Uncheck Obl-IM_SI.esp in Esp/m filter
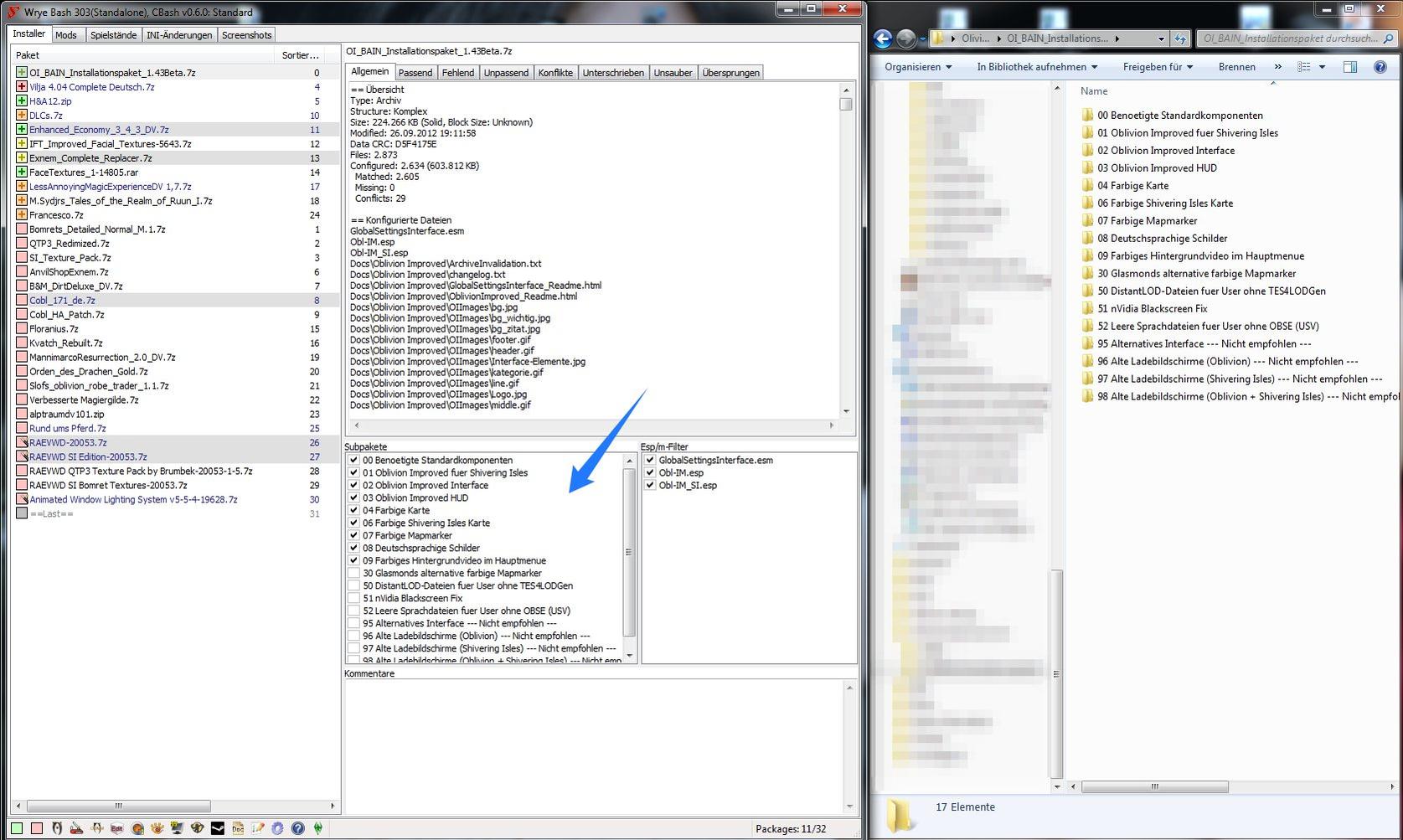This screenshot has width=1403, height=840. 650,485
